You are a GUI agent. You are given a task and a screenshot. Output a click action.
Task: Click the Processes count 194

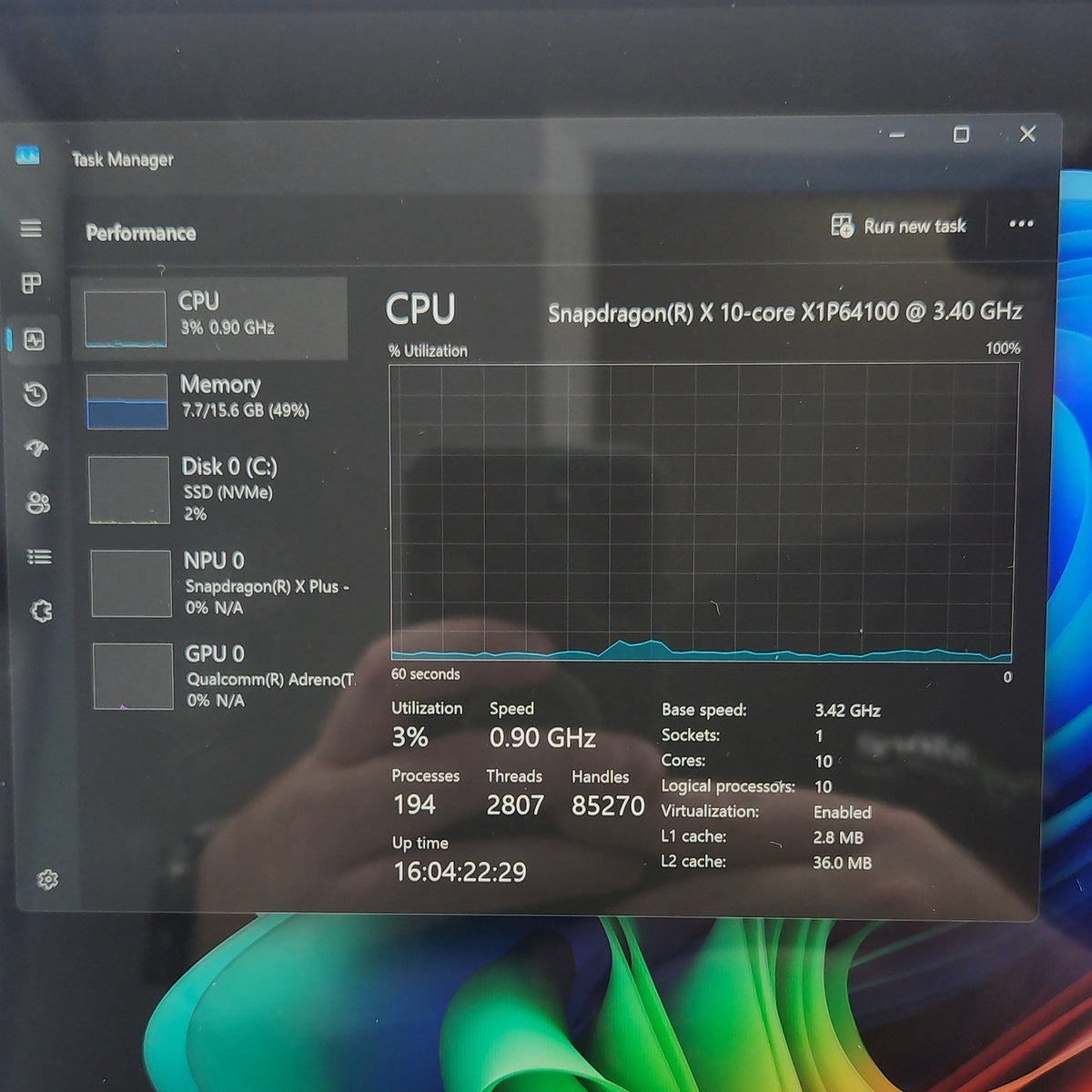[414, 804]
